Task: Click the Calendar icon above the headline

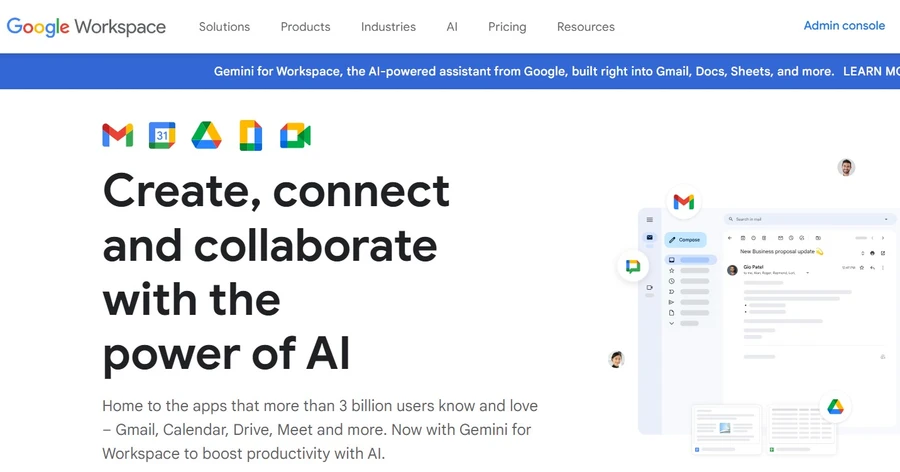Action: tap(162, 136)
